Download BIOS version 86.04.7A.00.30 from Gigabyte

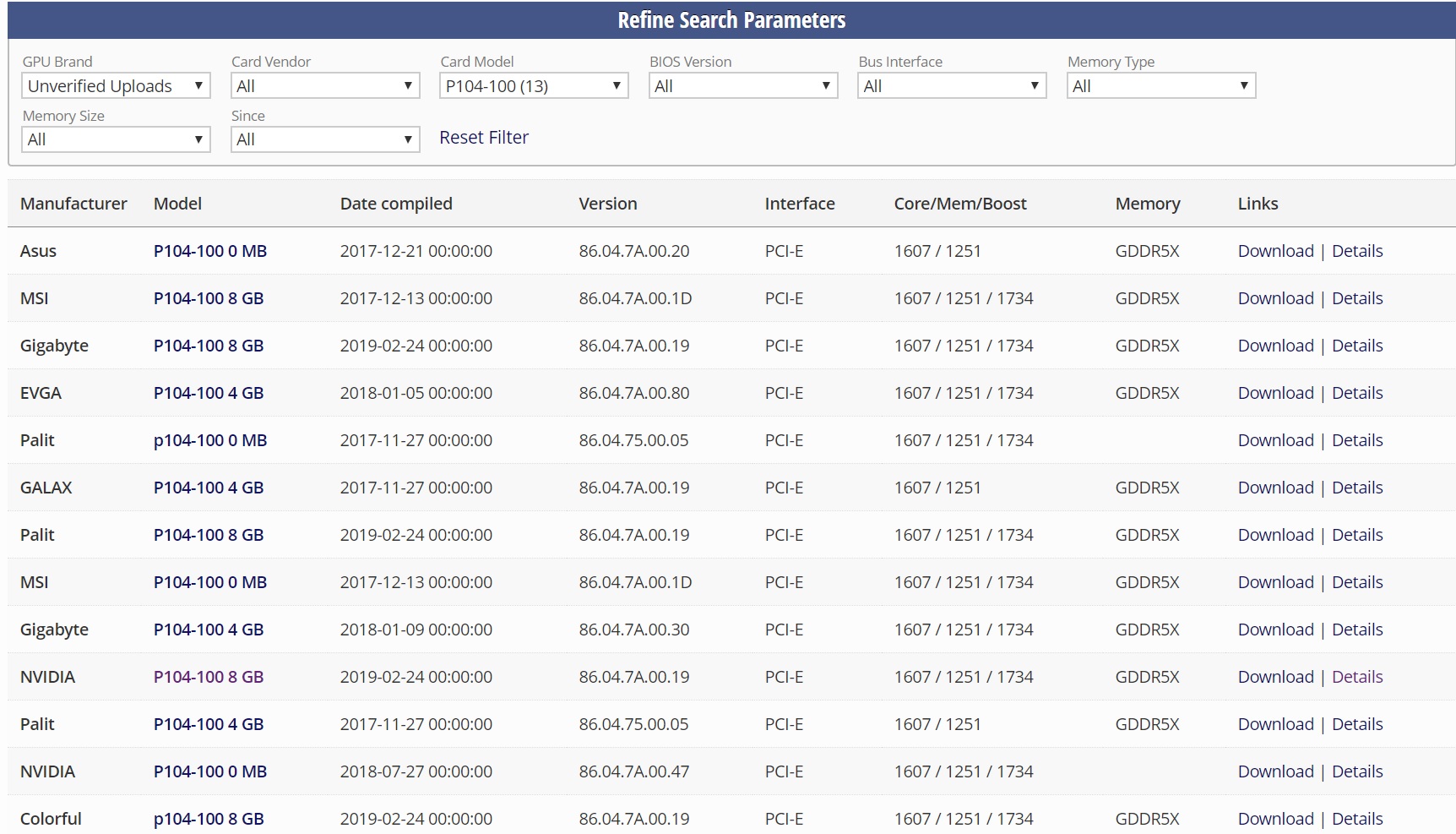(1275, 630)
